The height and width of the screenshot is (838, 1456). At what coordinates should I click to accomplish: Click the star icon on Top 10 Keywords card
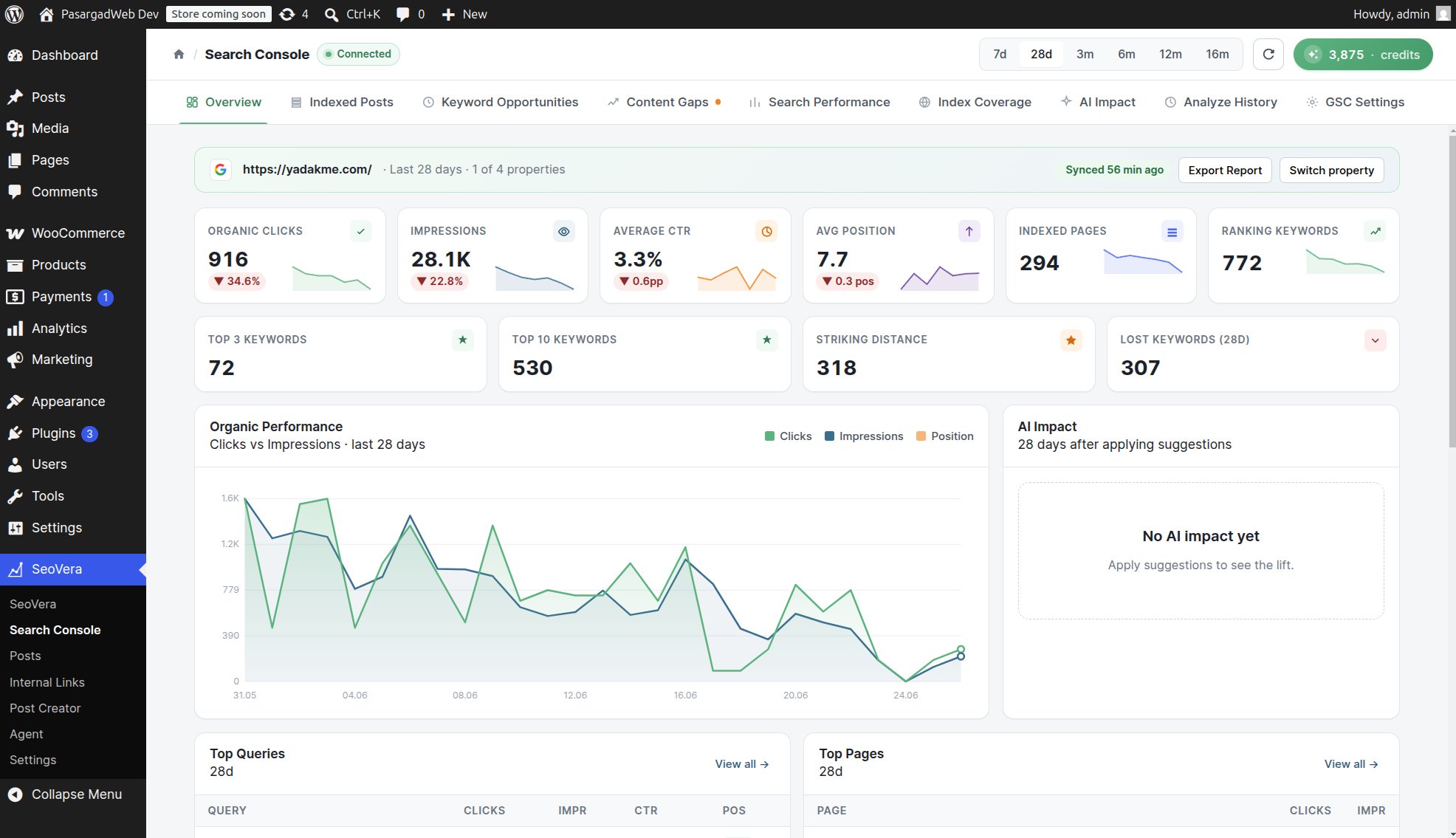tap(766, 340)
